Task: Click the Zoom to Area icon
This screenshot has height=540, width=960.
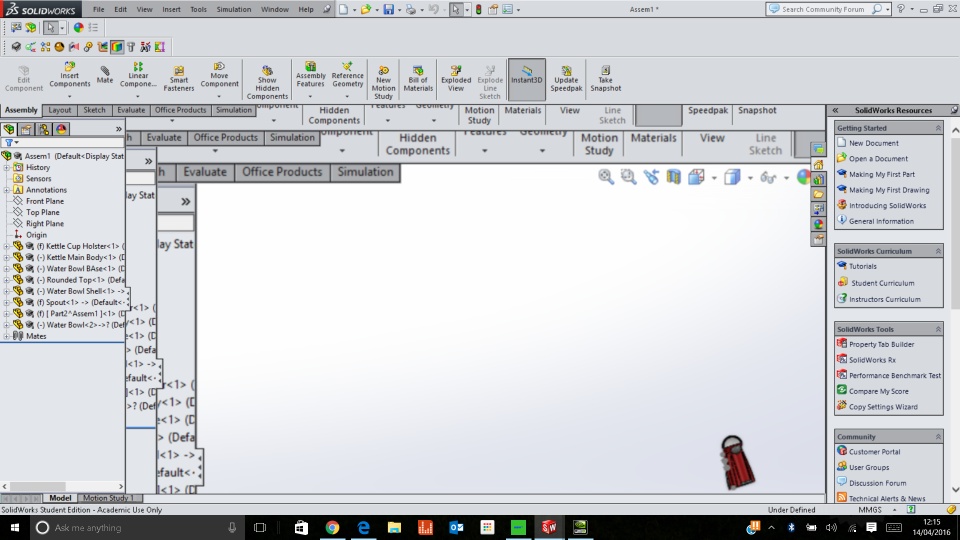Action: 628,177
